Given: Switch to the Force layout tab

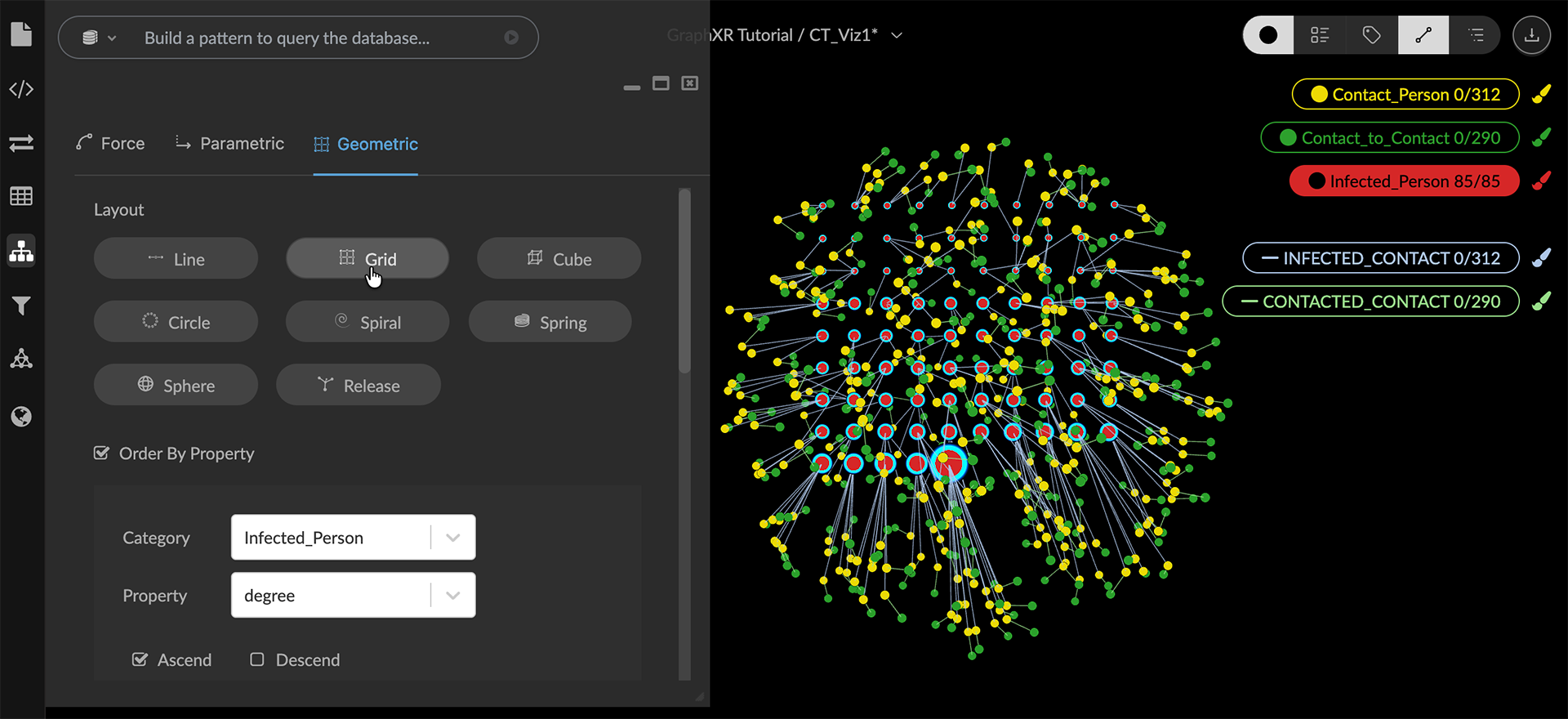Looking at the screenshot, I should pos(110,144).
